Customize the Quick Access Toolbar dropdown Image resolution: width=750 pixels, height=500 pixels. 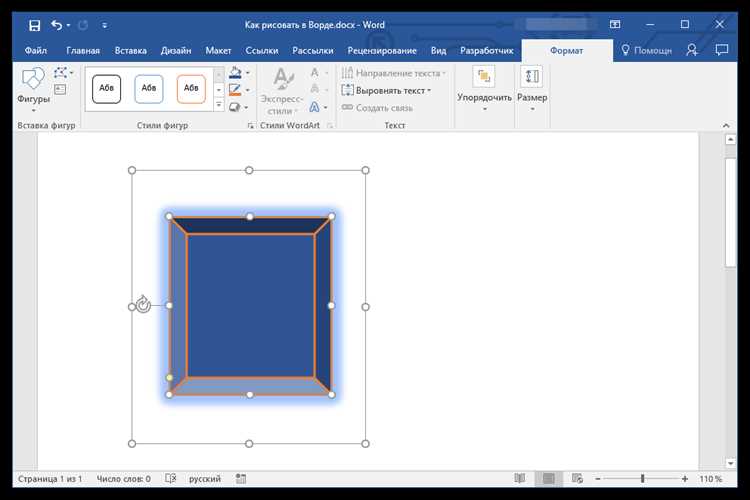(104, 25)
